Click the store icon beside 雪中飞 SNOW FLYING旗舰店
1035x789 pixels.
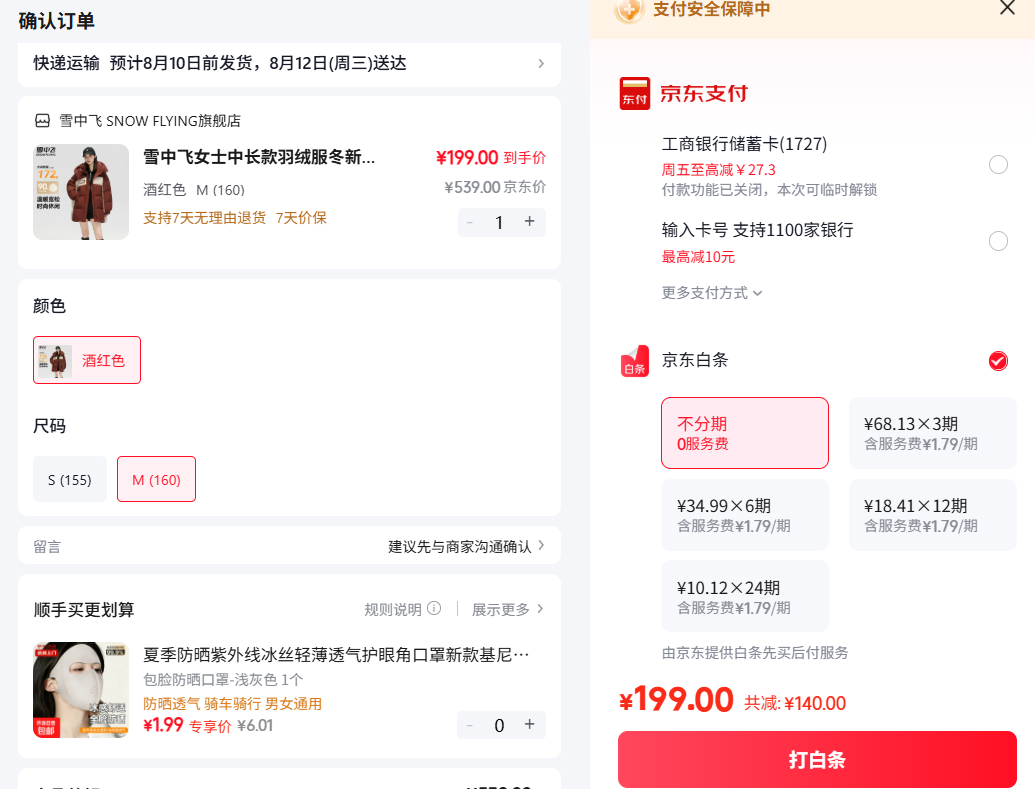[42, 121]
